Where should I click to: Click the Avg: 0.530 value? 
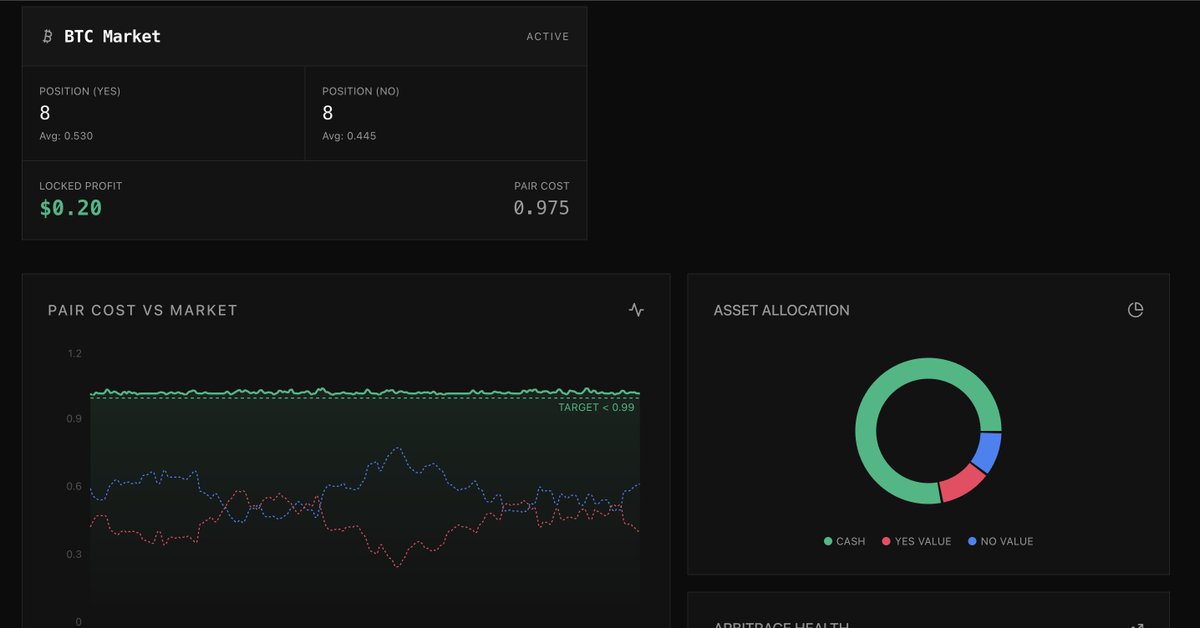66,136
